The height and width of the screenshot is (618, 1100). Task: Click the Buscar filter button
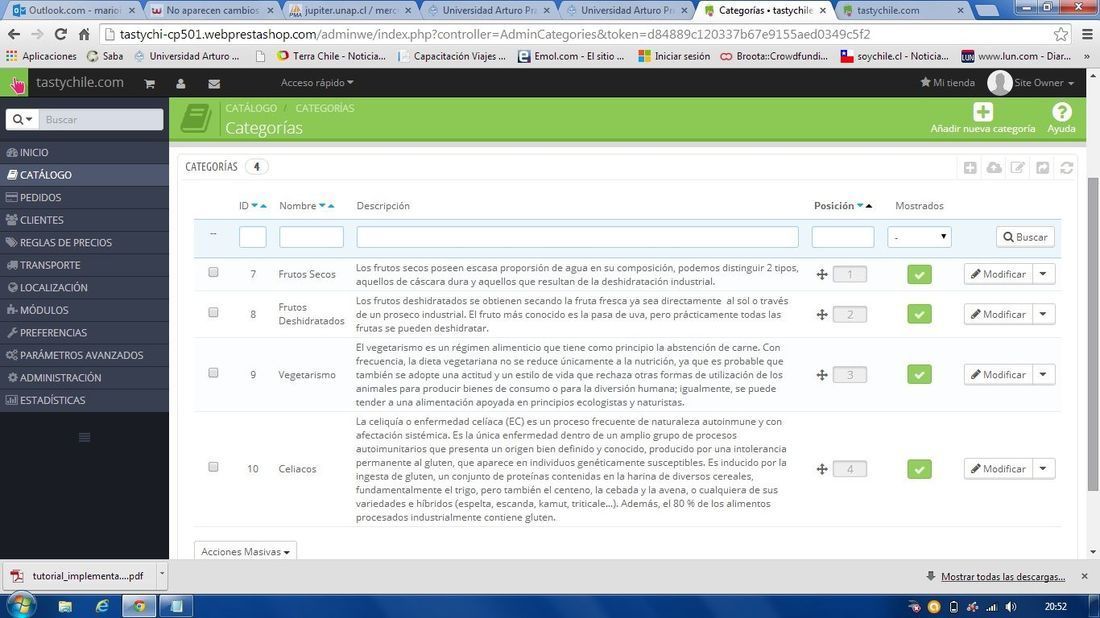(1025, 237)
